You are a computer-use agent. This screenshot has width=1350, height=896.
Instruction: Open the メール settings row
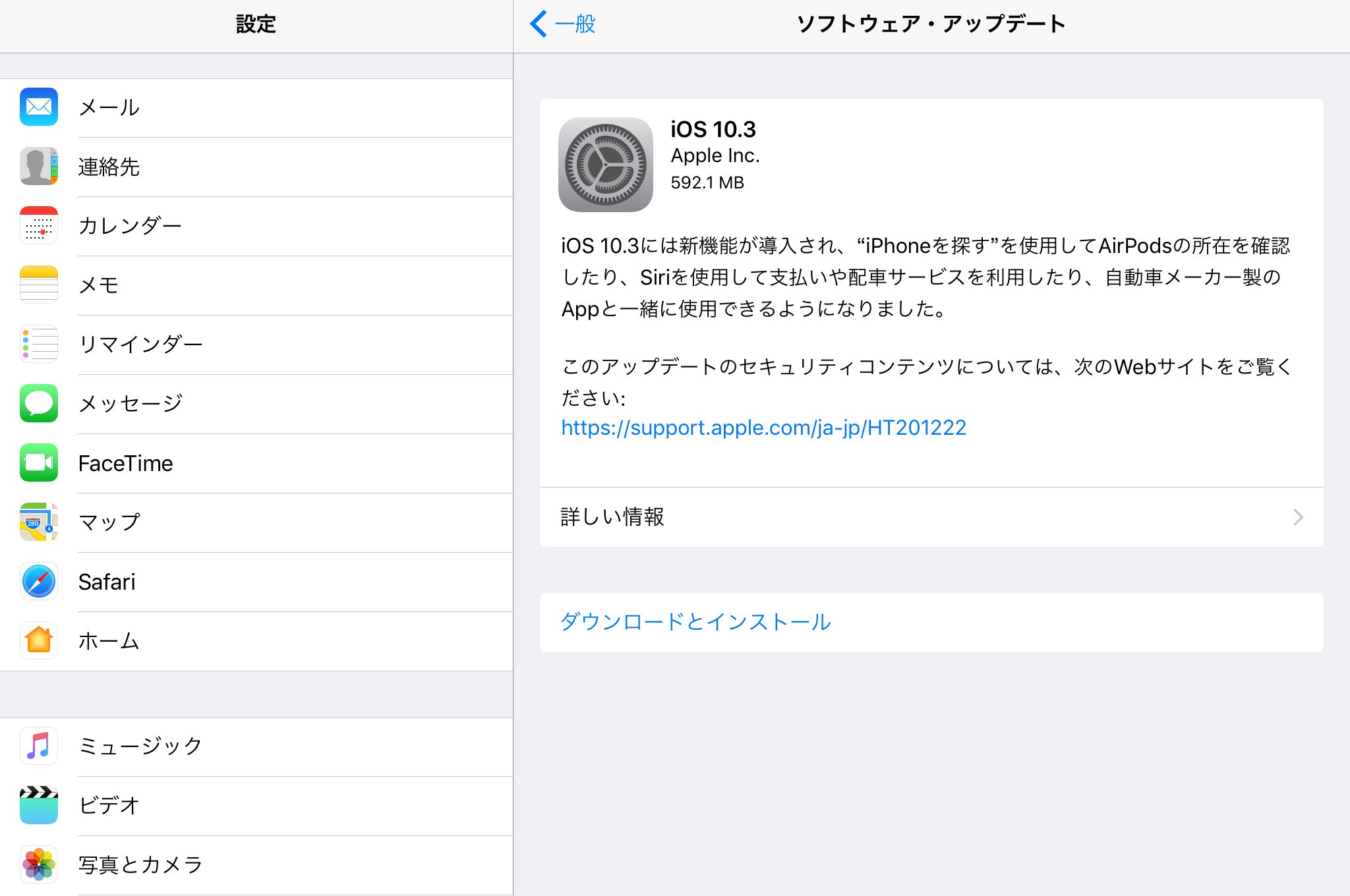coord(256,108)
